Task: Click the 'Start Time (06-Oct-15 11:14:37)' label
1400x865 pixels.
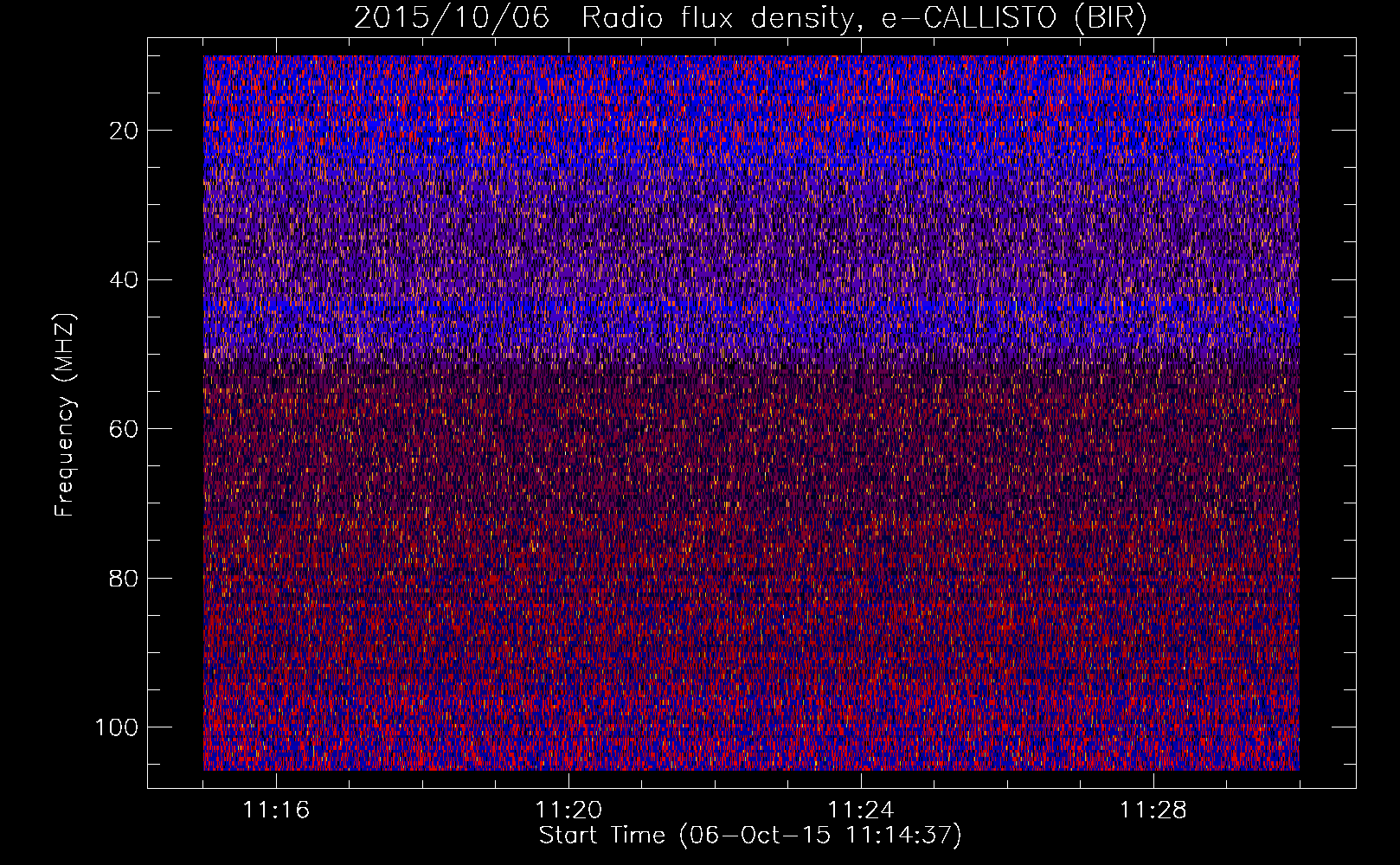Action: point(750,836)
